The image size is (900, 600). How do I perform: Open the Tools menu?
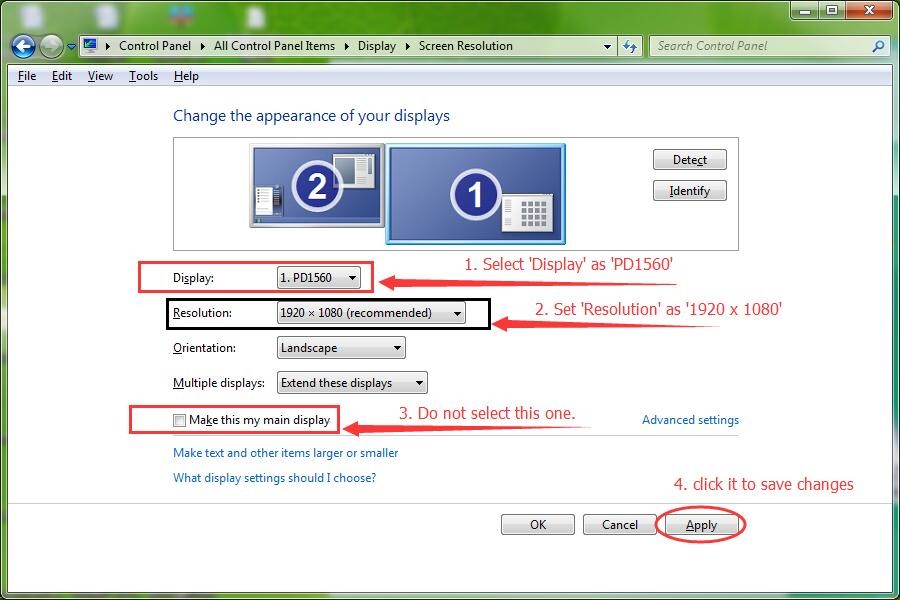click(143, 75)
